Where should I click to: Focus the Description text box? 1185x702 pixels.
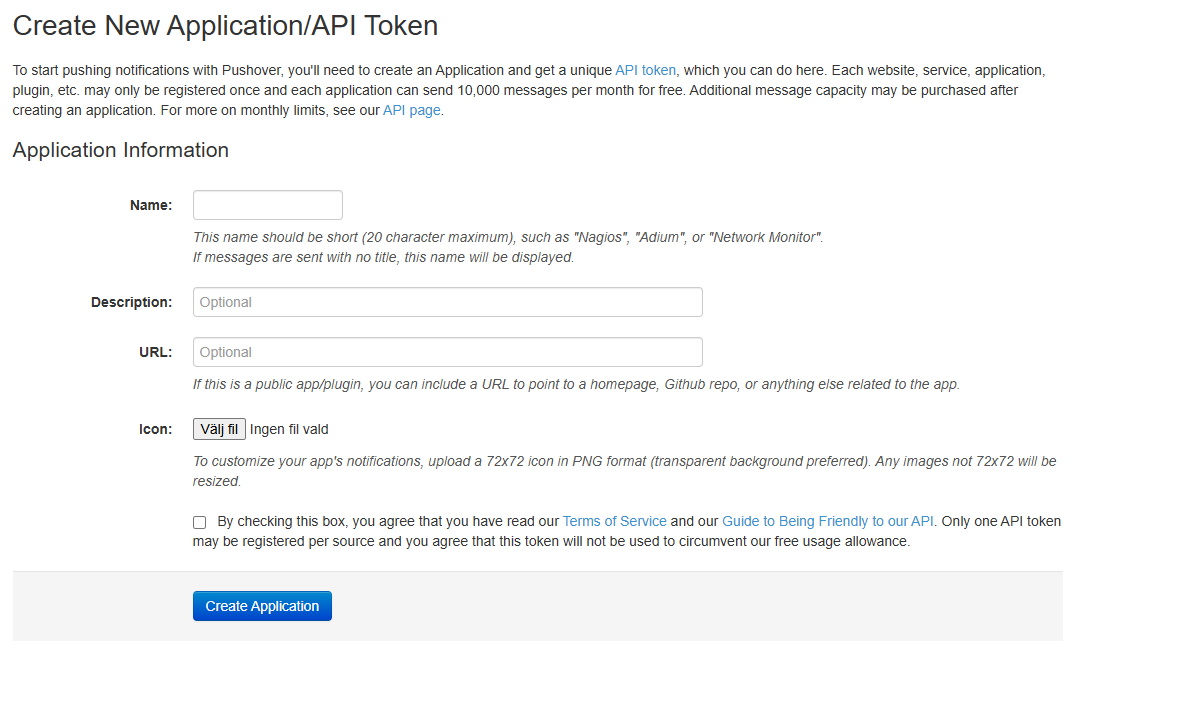point(447,302)
